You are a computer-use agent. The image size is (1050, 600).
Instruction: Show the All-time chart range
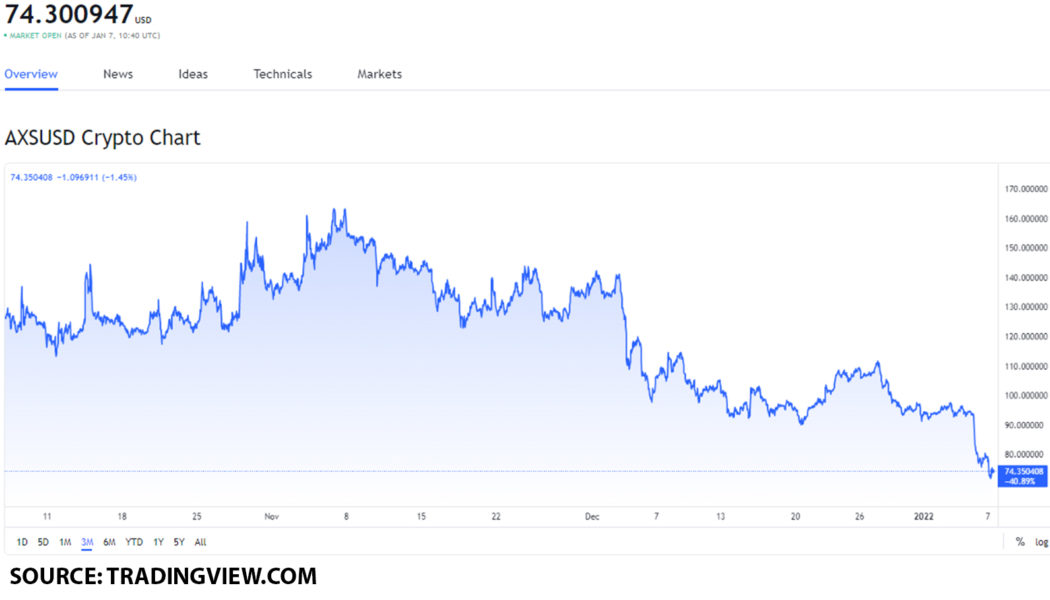pyautogui.click(x=200, y=541)
